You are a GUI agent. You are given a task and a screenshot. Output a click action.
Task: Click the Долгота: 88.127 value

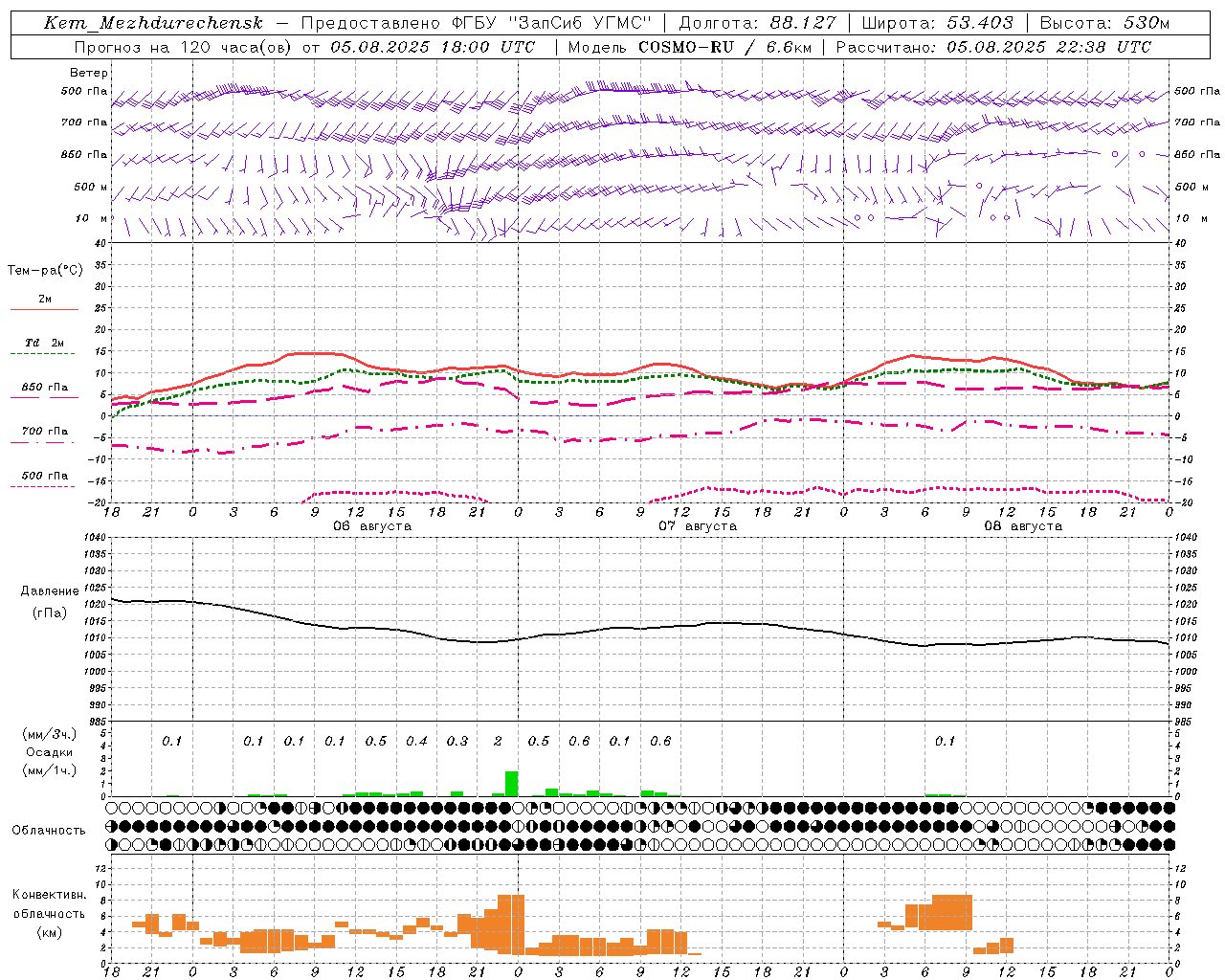[x=757, y=23]
